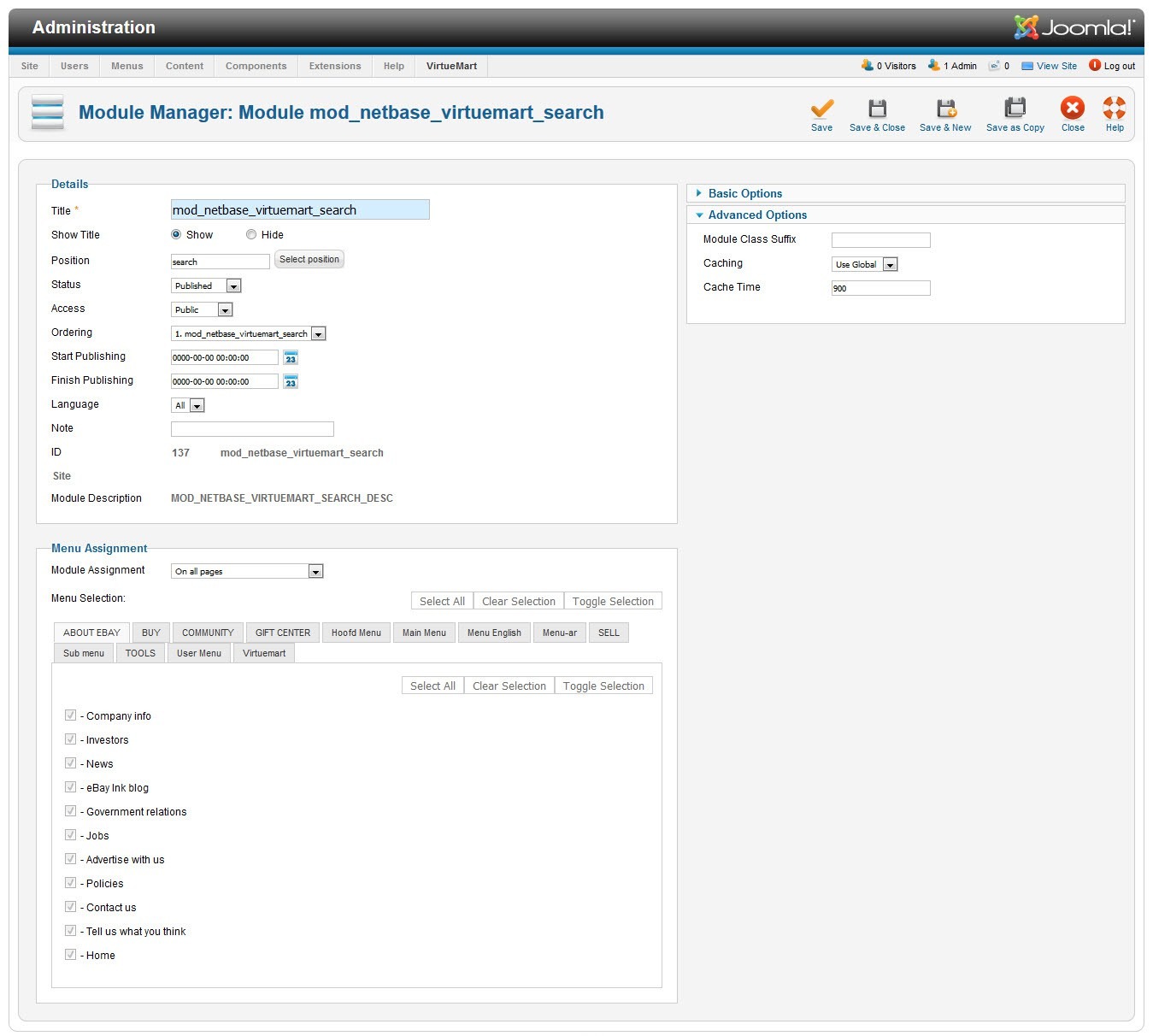
Task: Toggle the Policies checkbox
Action: 70,883
